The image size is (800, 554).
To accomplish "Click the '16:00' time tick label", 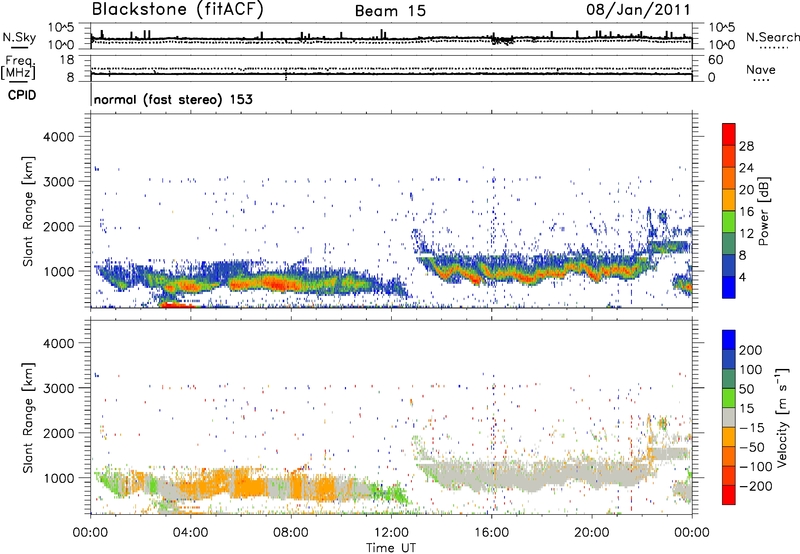I will (491, 533).
